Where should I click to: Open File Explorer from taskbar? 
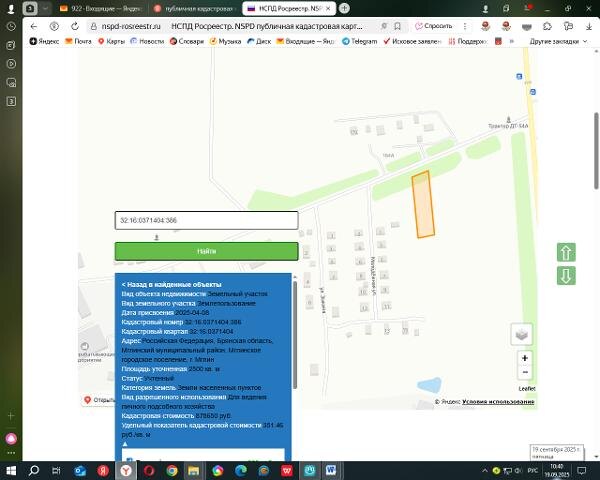pos(194,470)
